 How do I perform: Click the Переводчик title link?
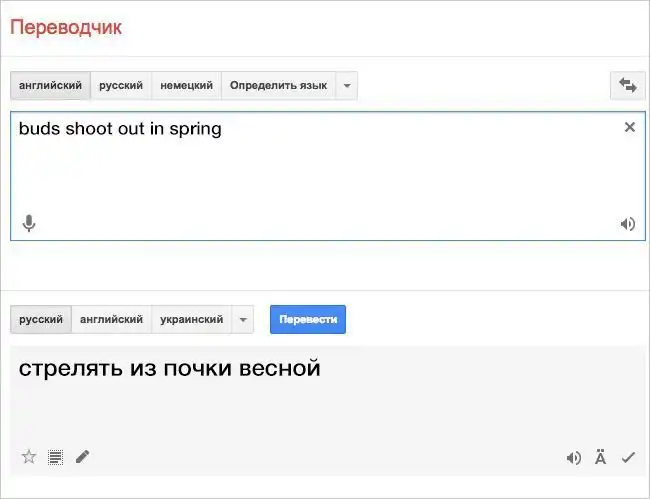tap(66, 27)
